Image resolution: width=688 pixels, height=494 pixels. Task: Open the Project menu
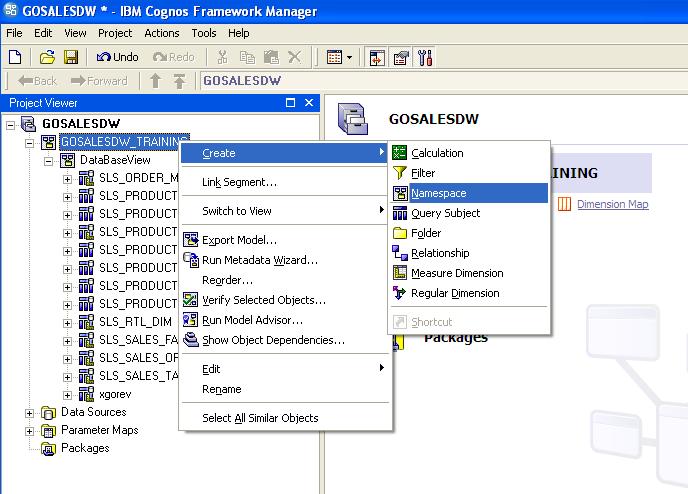(x=115, y=33)
